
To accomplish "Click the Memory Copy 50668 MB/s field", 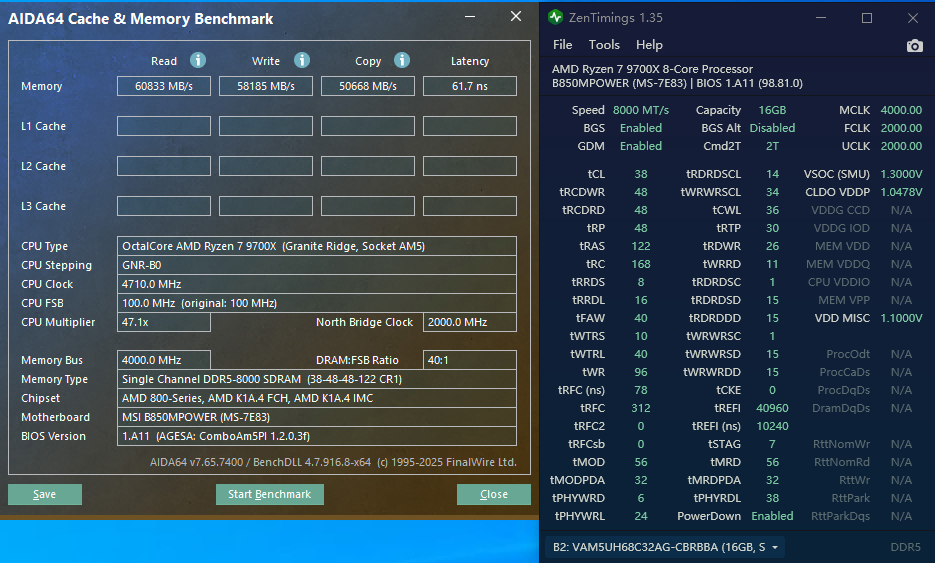I will [x=368, y=86].
